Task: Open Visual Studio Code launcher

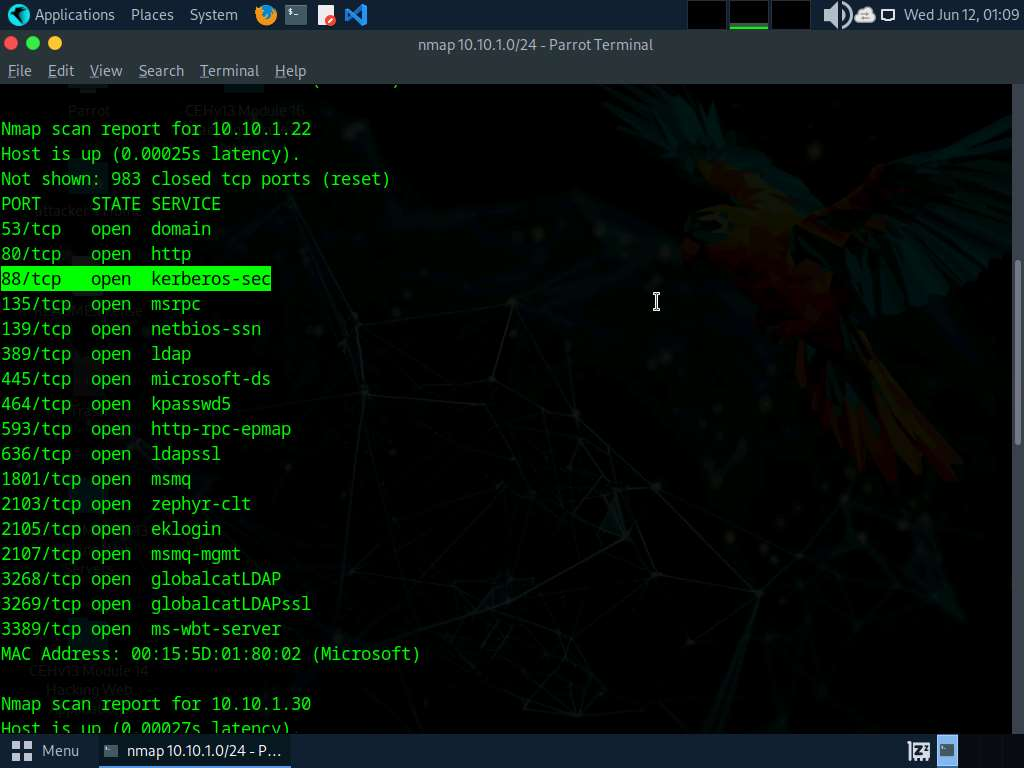Action: 355,15
